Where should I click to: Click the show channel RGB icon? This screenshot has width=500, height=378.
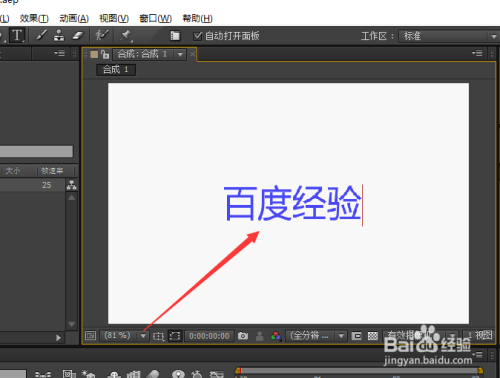(x=276, y=336)
